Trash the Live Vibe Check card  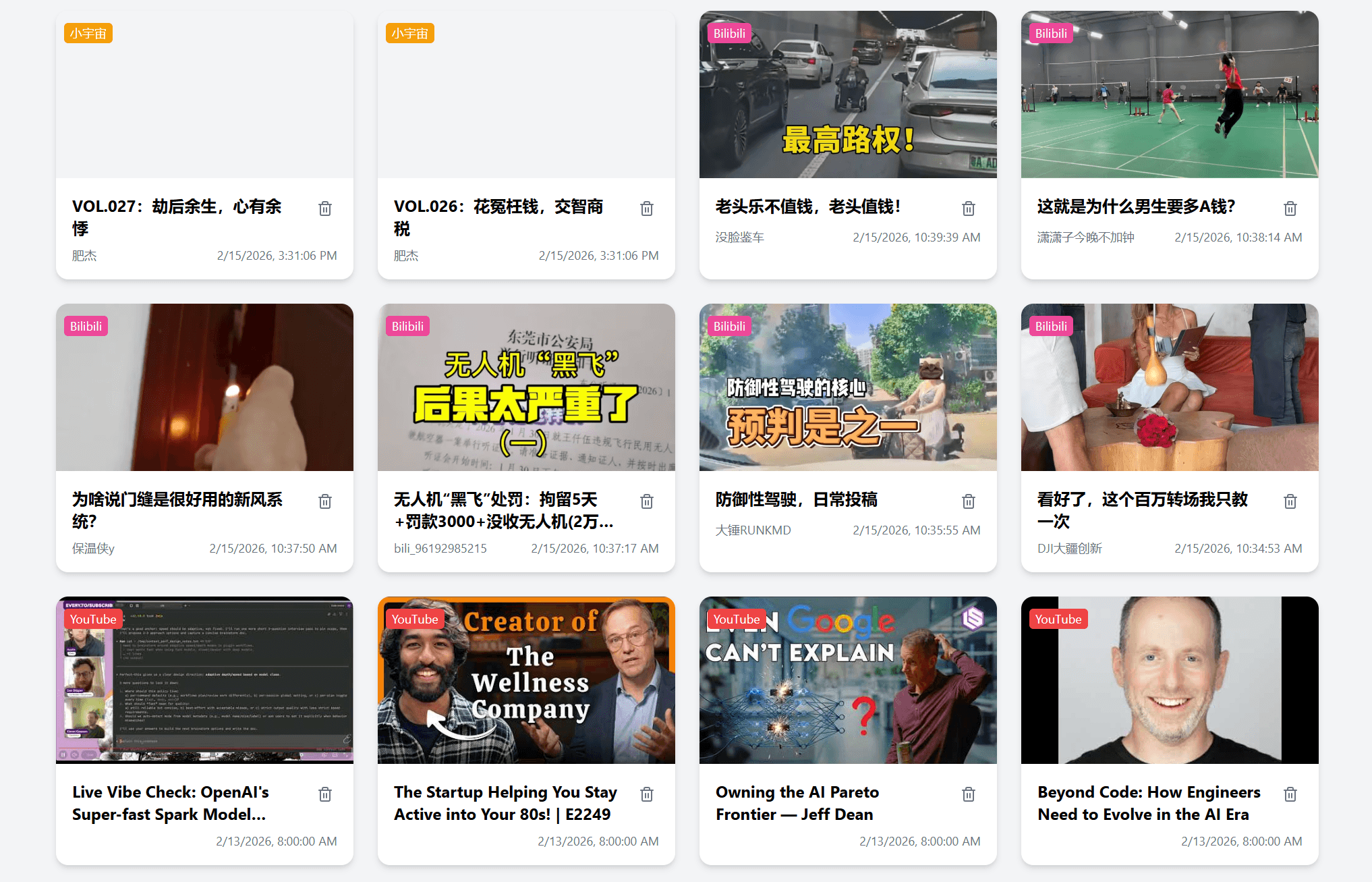point(325,794)
